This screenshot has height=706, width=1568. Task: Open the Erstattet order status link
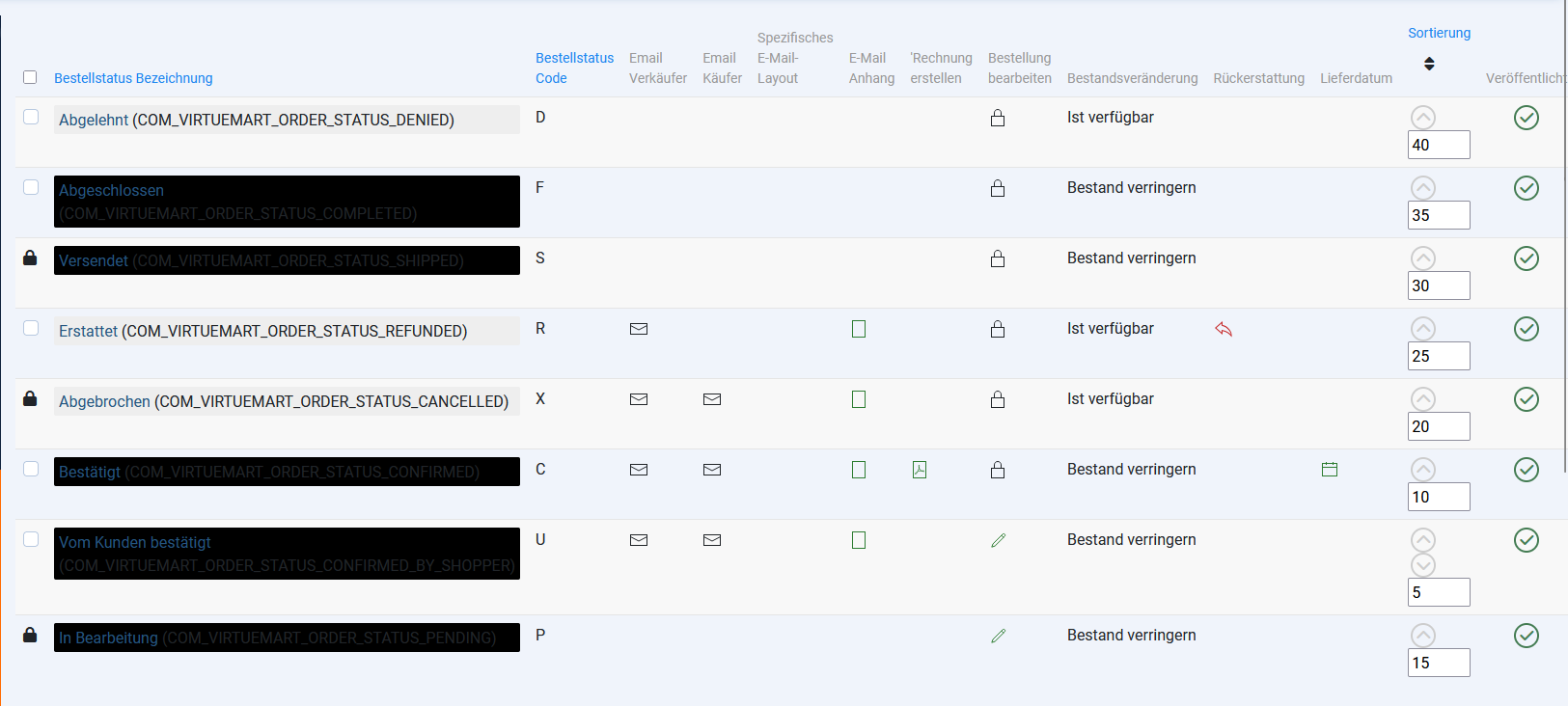88,331
